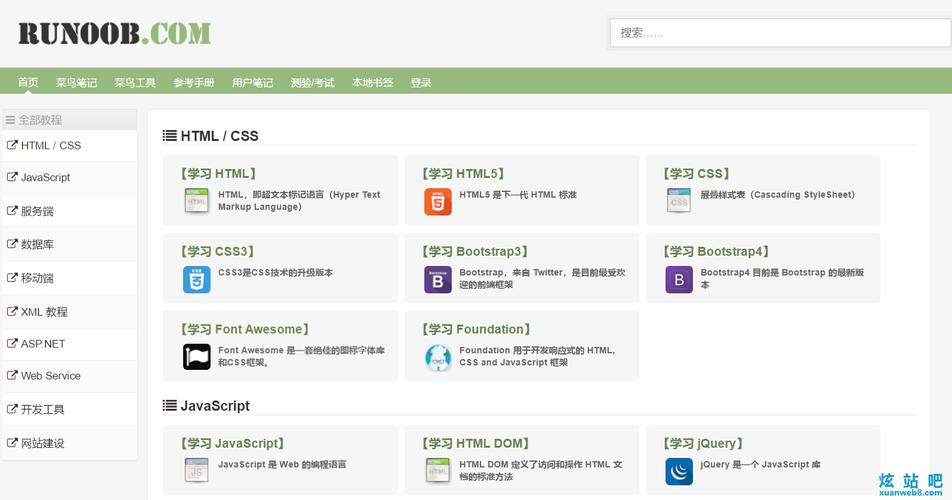Click the HTML5 是下一代 HTML 标准 description
Image resolution: width=952 pixels, height=500 pixels.
pyautogui.click(x=518, y=195)
